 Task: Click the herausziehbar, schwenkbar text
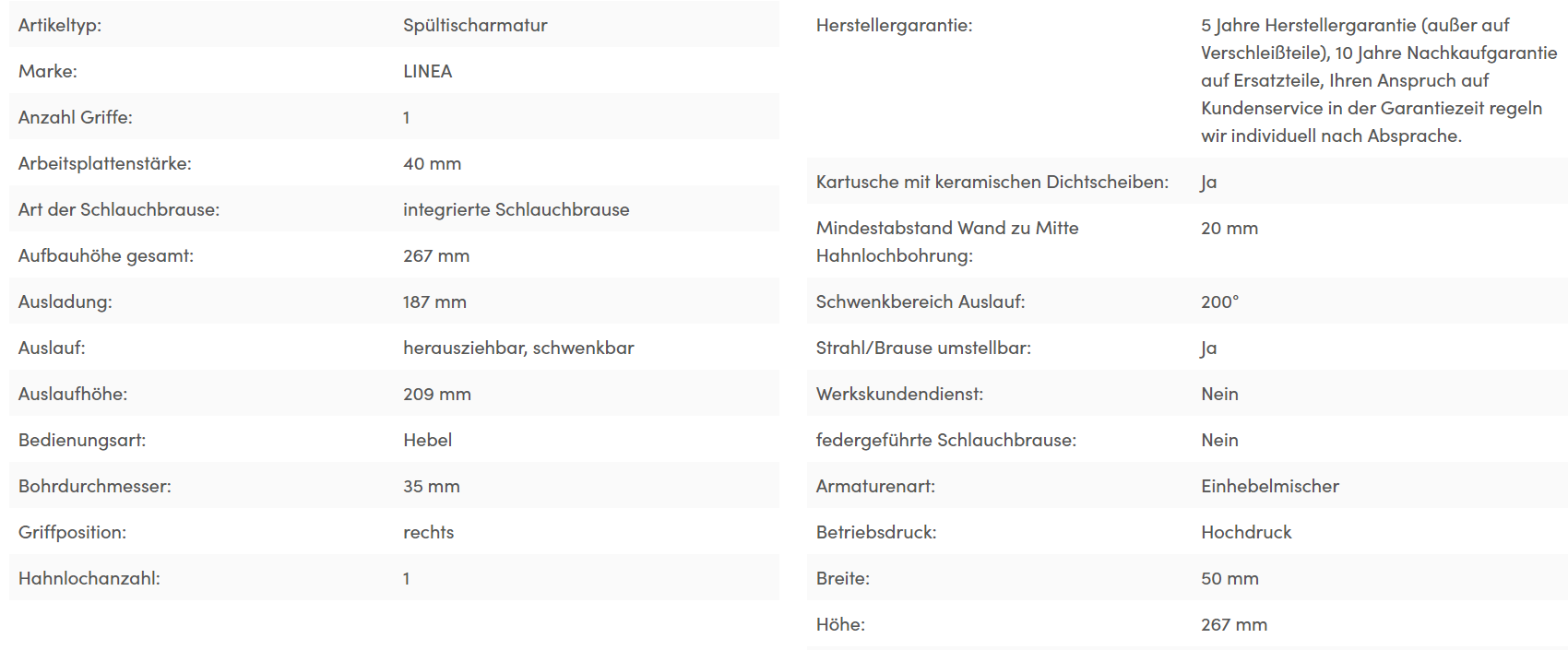click(x=518, y=348)
